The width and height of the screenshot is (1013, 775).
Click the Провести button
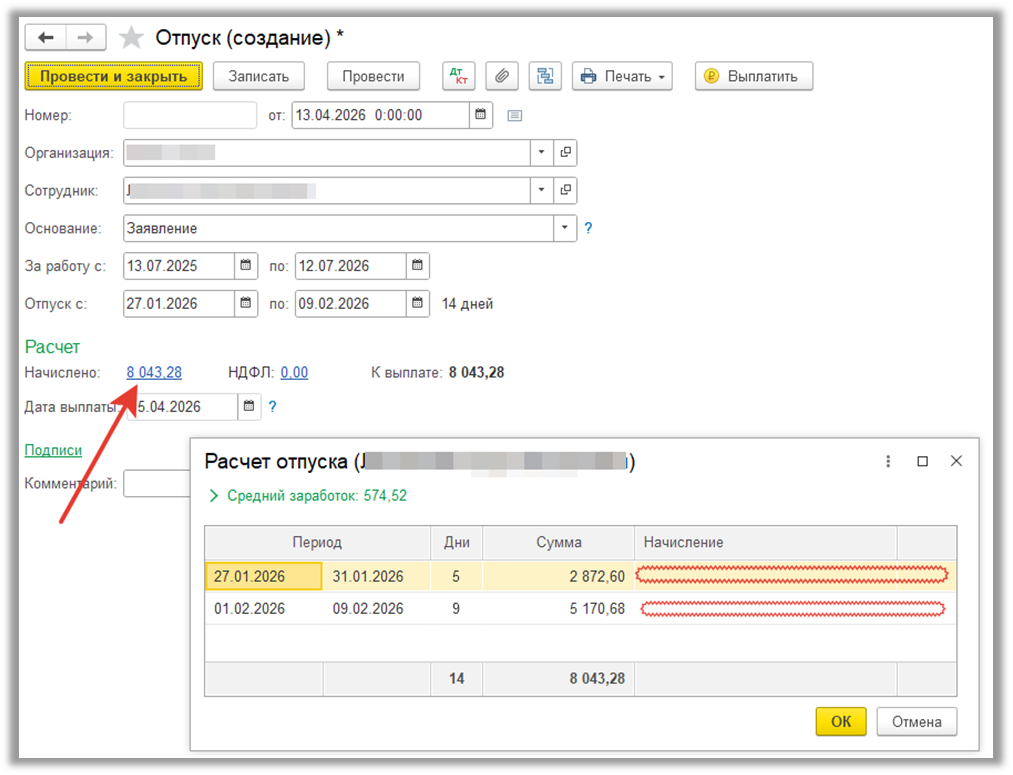point(373,76)
